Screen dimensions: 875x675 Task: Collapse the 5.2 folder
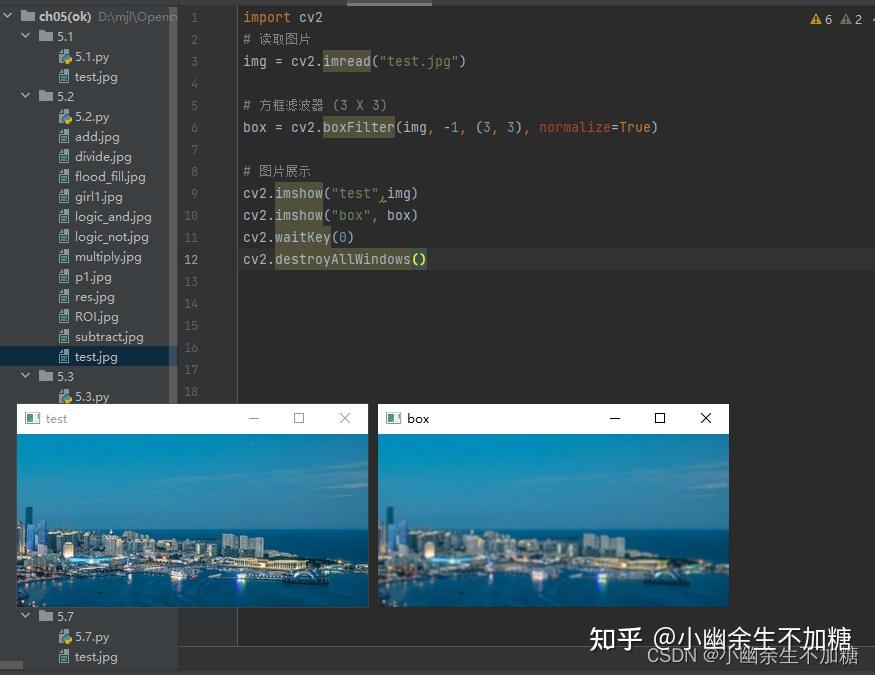point(25,95)
